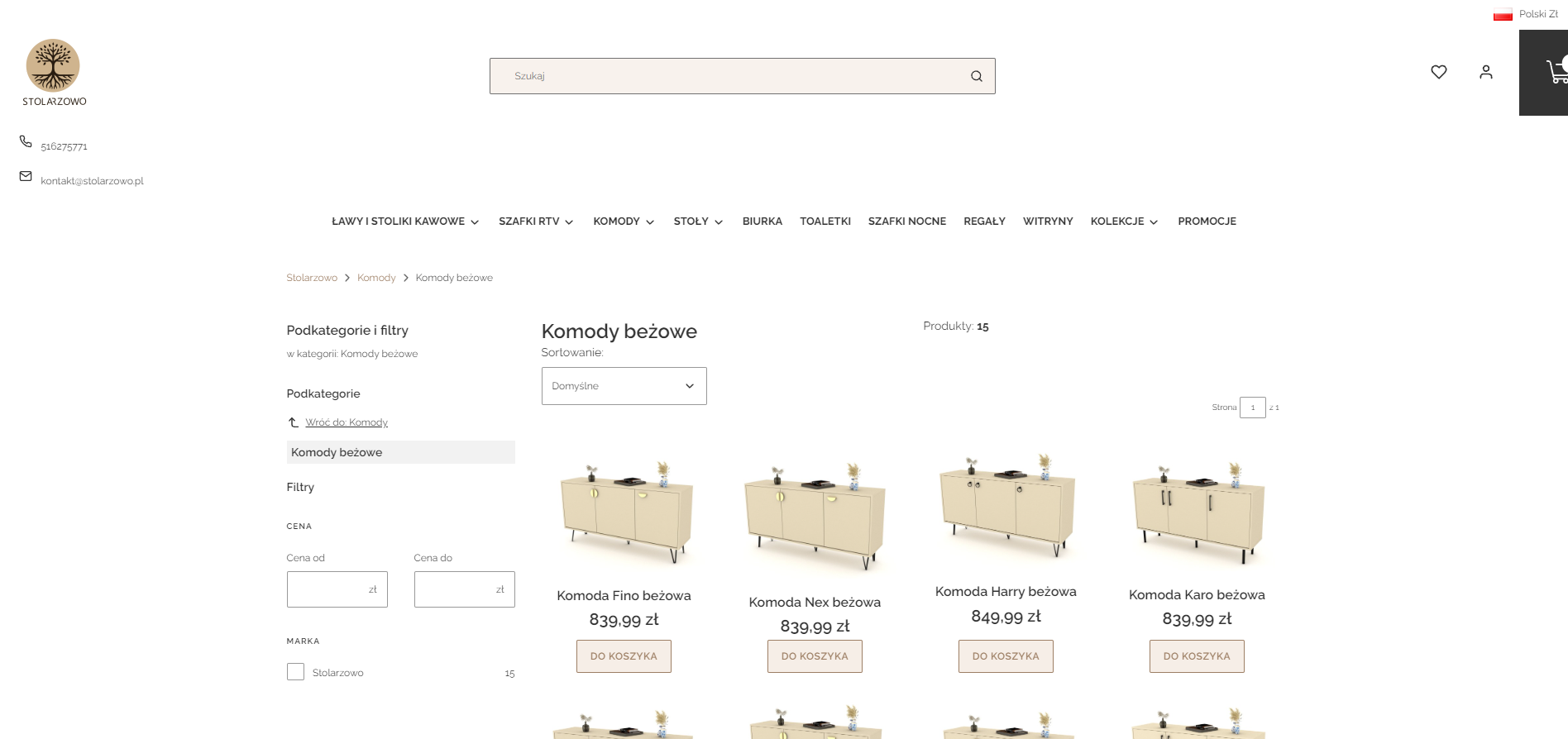Screen dimensions: 1568x739
Task: Add Komoda Fino beżowa to cart
Action: [x=624, y=656]
